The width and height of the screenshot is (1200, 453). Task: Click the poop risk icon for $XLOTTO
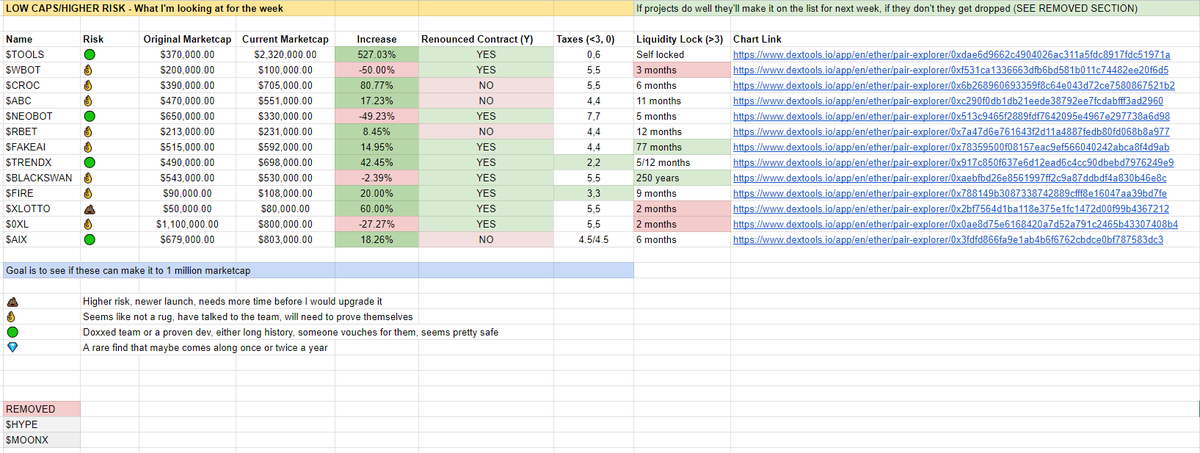coord(89,209)
